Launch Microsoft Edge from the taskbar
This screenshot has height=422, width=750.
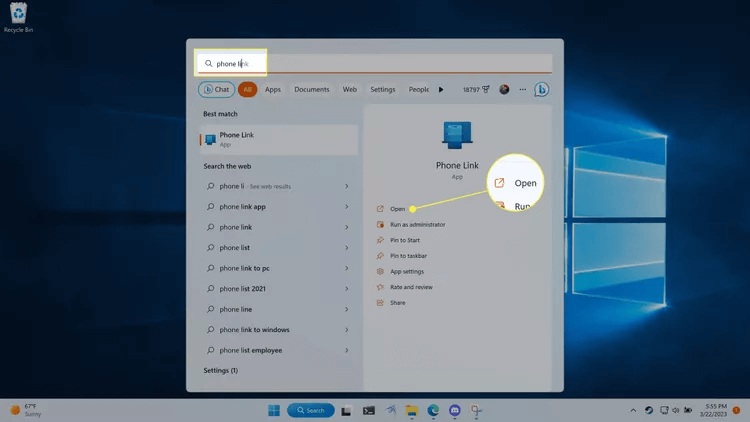coord(434,410)
